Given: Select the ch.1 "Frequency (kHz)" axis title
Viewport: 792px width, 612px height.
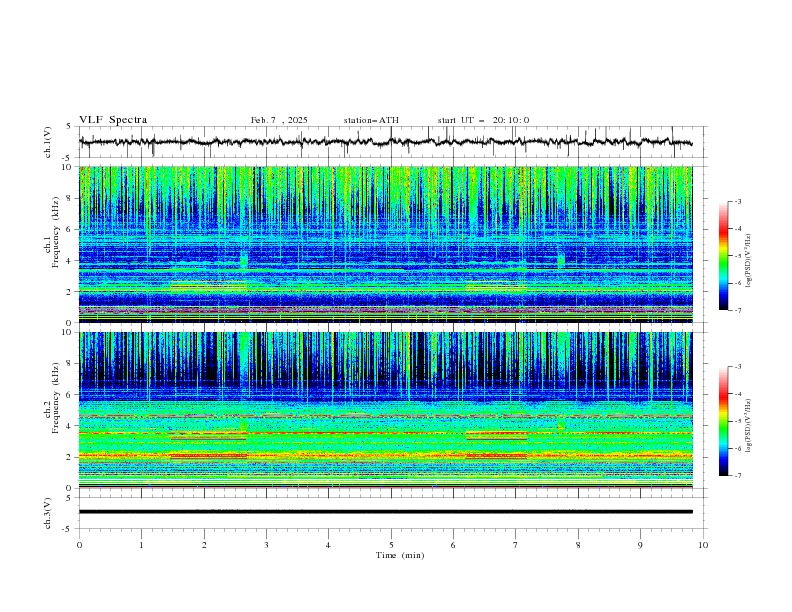Looking at the screenshot, I should coord(55,230).
